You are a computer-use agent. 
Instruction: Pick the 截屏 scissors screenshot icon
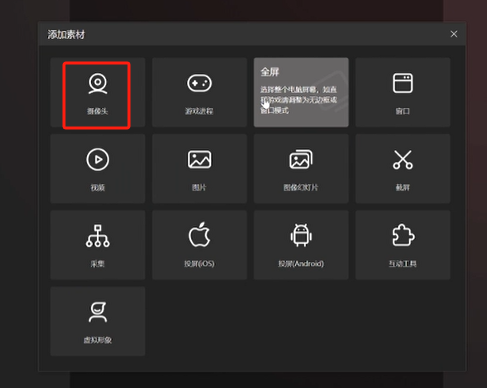point(403,159)
